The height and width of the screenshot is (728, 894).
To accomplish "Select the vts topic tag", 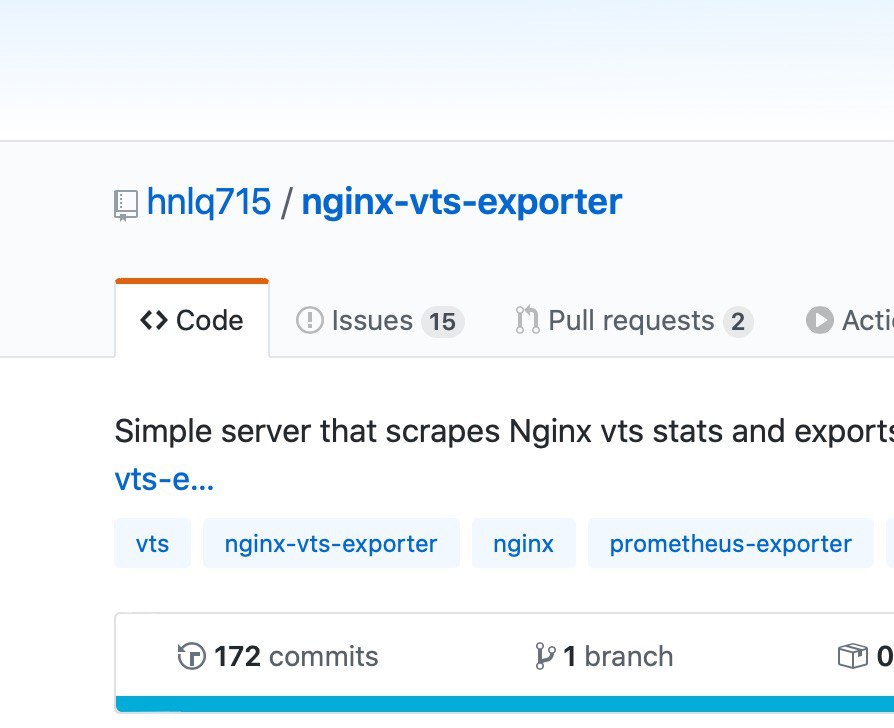I will tap(152, 543).
